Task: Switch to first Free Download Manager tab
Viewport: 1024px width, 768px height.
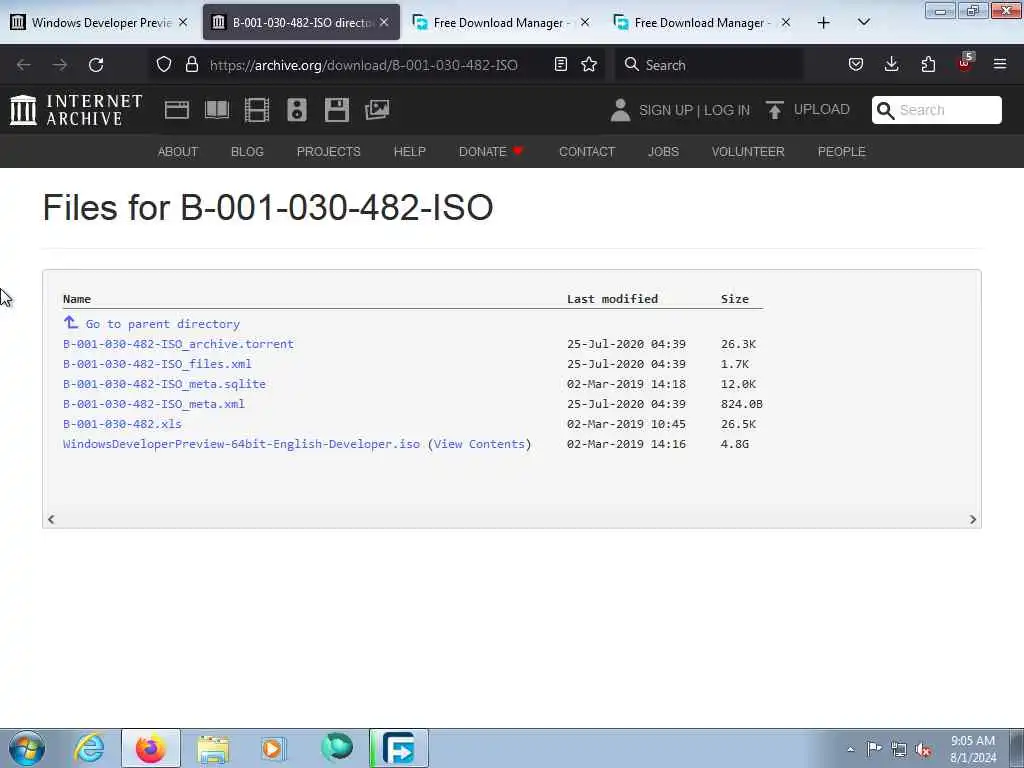Action: tap(502, 22)
